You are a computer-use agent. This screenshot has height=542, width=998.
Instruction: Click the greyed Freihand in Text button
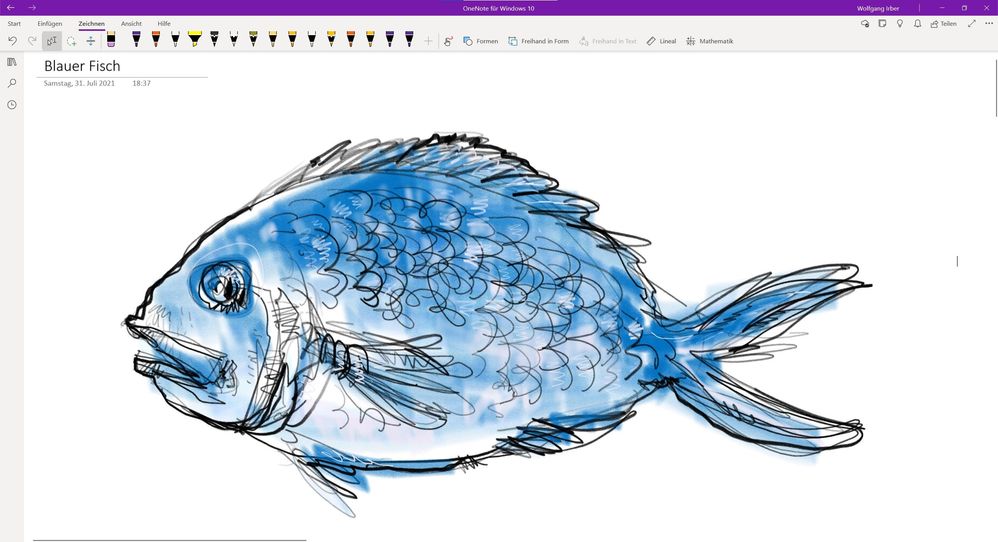[608, 41]
